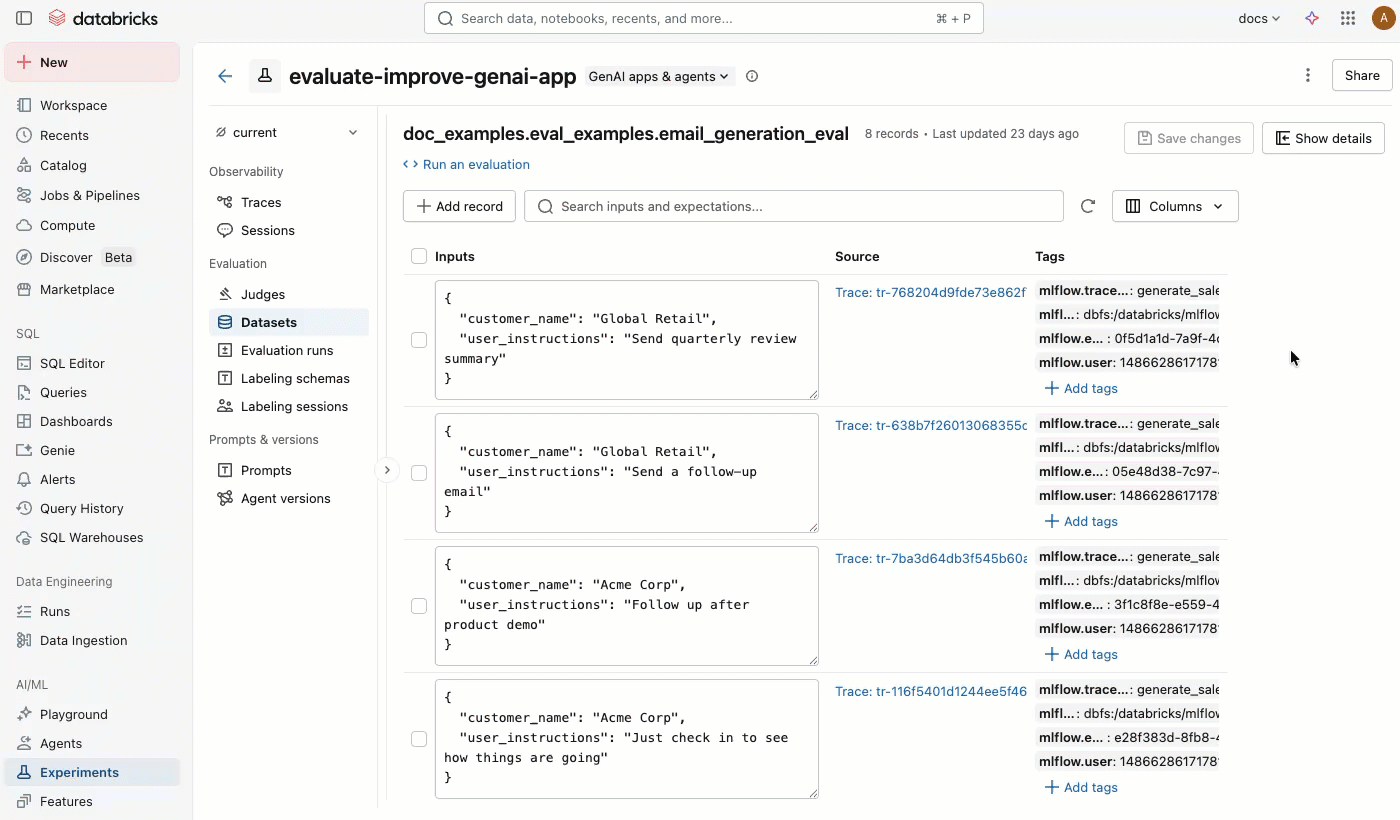Grab resize handle of first Inputs textarea
This screenshot has height=820, width=1400.
click(813, 394)
